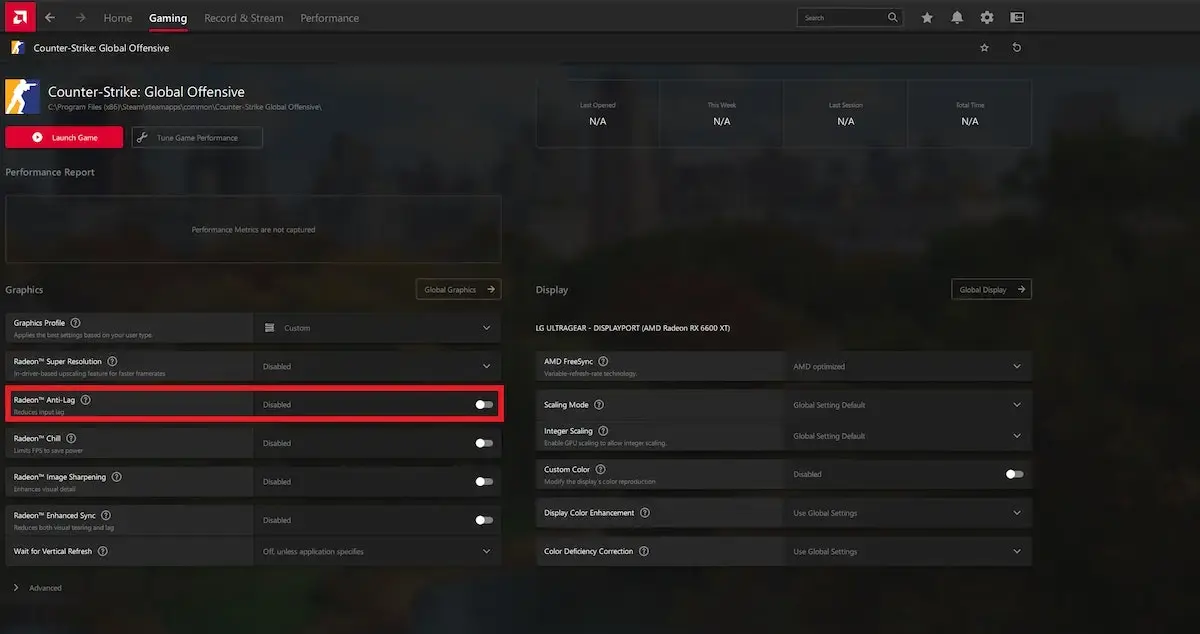Select the Gaming tab
Image resolution: width=1200 pixels, height=634 pixels.
[x=168, y=18]
